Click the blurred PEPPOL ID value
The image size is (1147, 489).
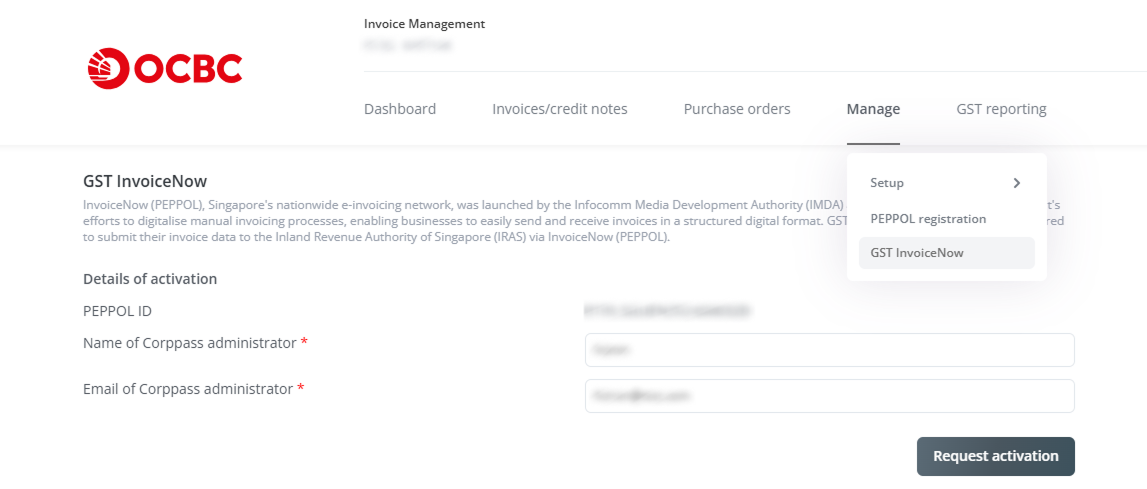pos(668,311)
